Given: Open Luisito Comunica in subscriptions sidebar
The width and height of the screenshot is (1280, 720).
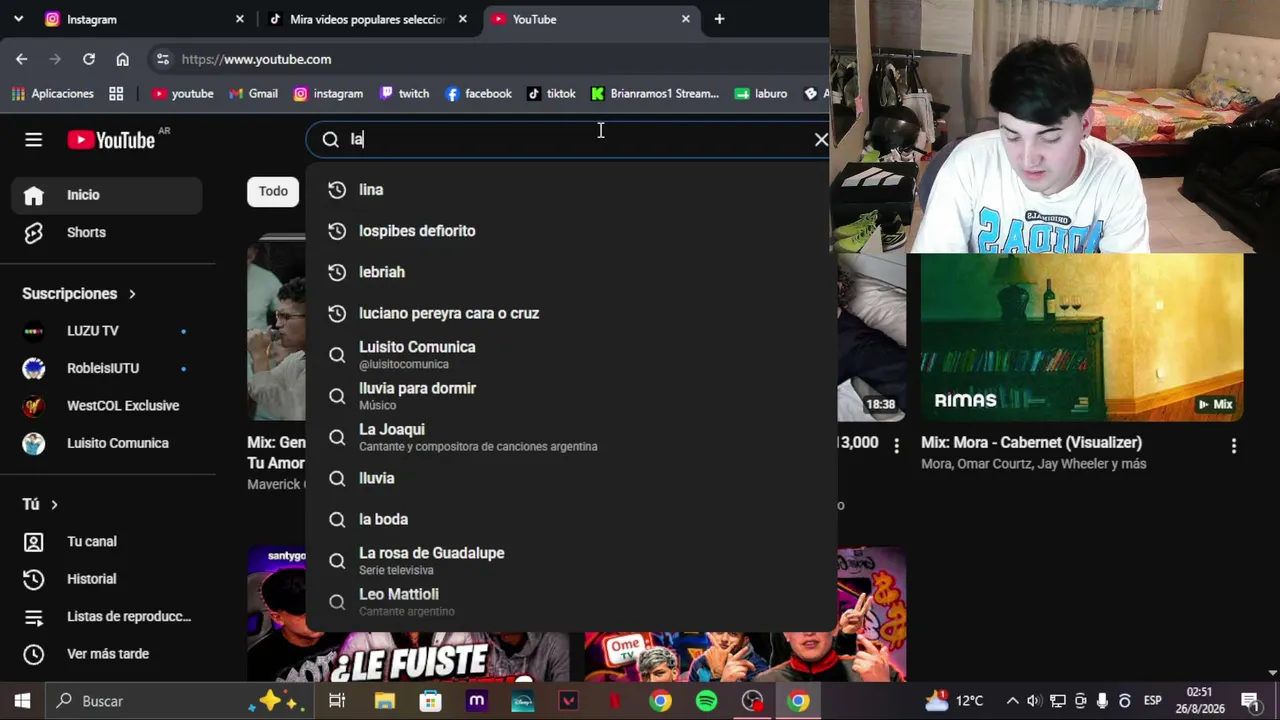Looking at the screenshot, I should [107, 443].
